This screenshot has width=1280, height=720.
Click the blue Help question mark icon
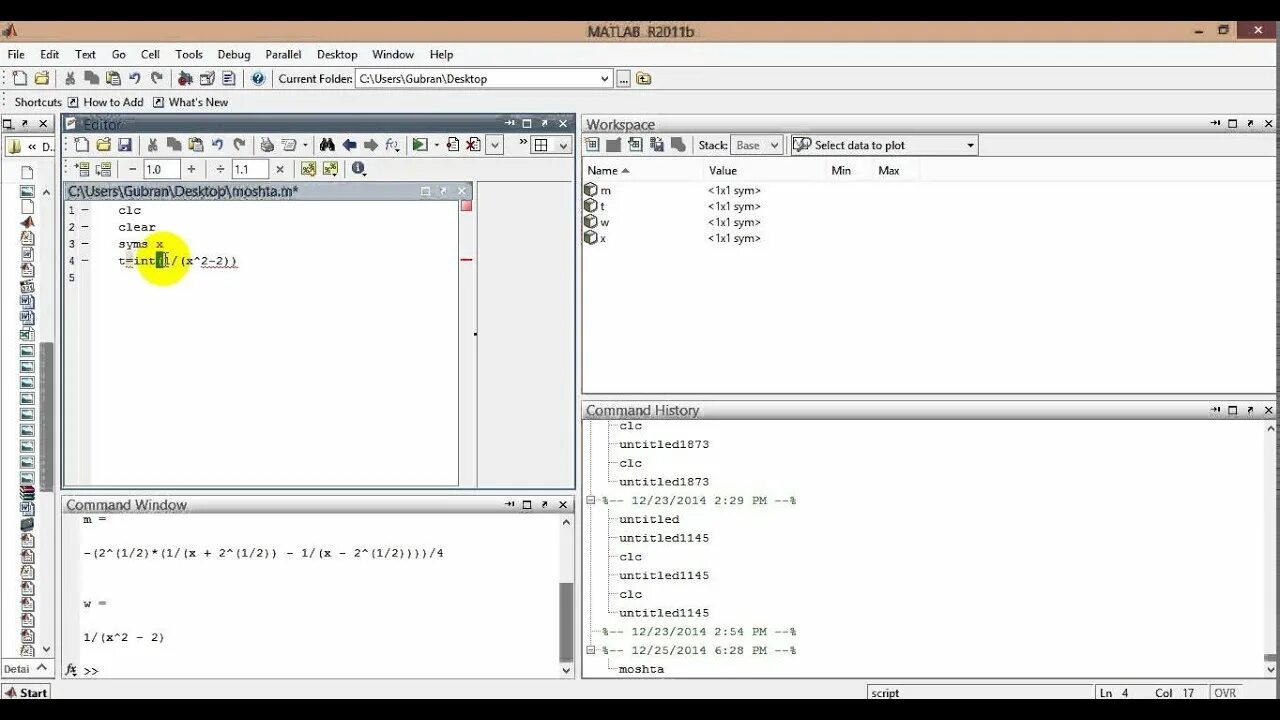(258, 78)
